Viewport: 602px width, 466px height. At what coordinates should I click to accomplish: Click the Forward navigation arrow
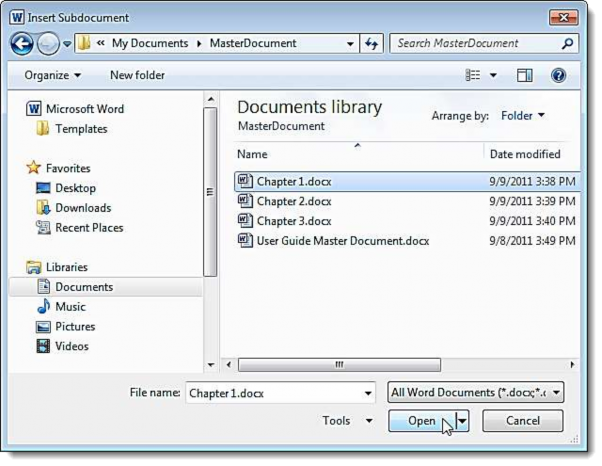pyautogui.click(x=48, y=44)
